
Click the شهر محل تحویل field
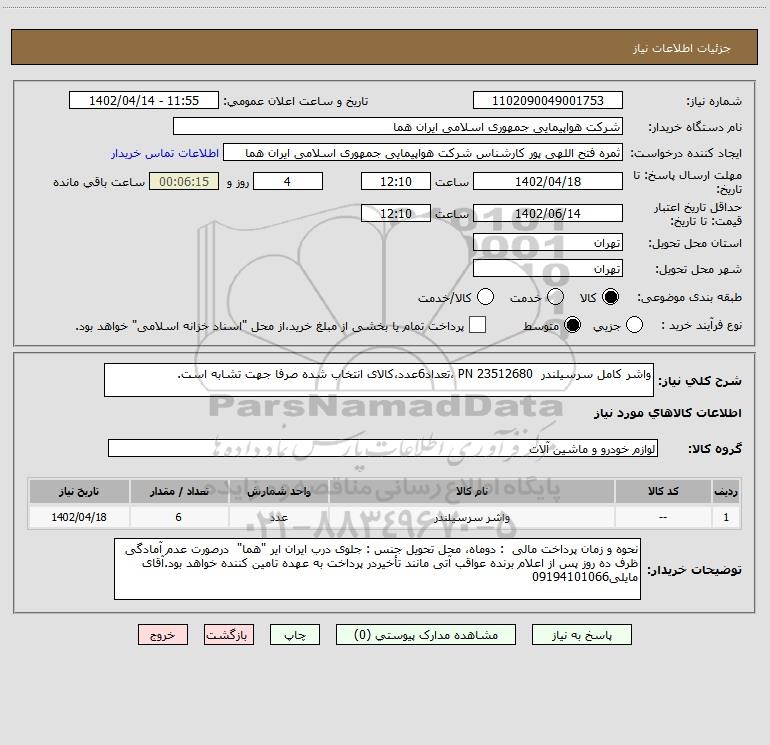(x=548, y=269)
